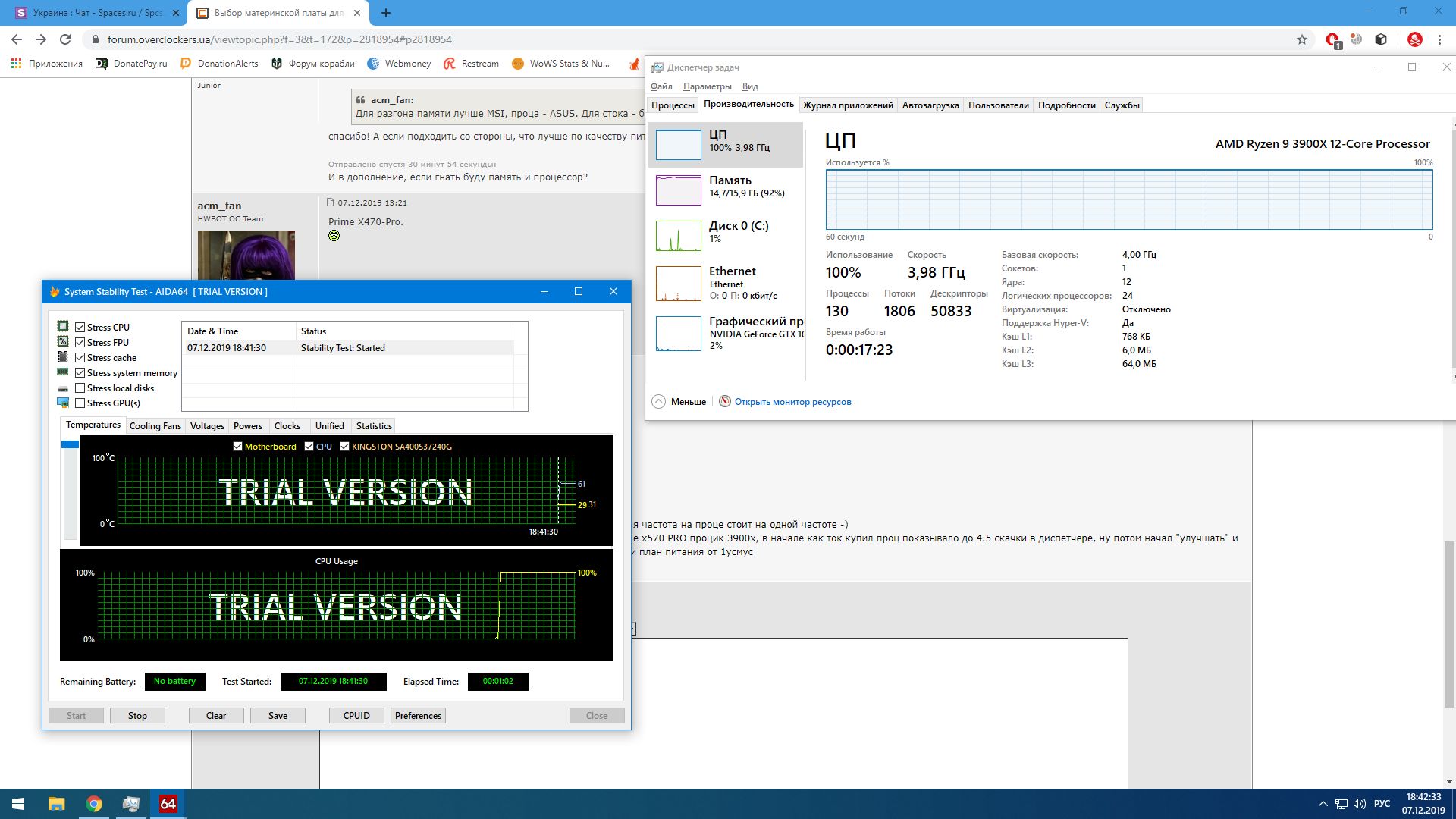Screen dimensions: 1456x819
Task: Bookmark this page with the star icon
Action: [1302, 39]
